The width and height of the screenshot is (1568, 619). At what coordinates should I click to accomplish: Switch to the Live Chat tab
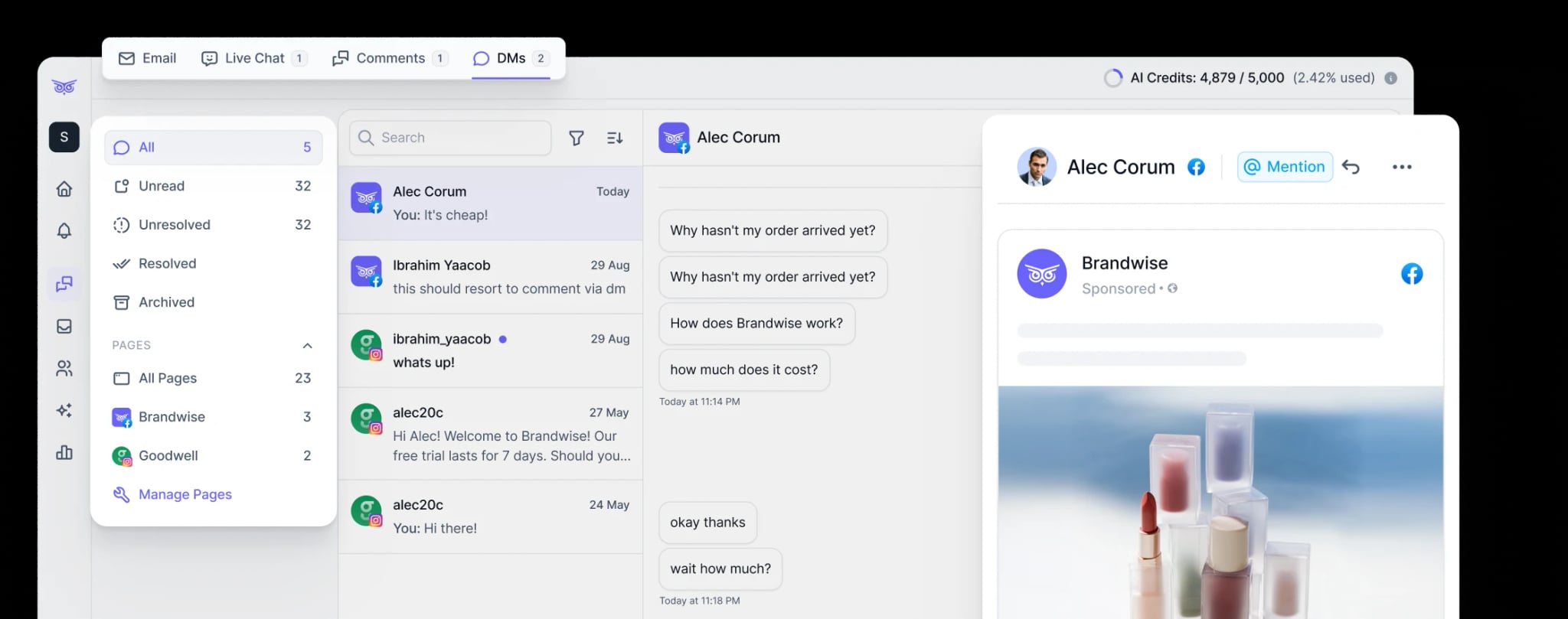[254, 58]
